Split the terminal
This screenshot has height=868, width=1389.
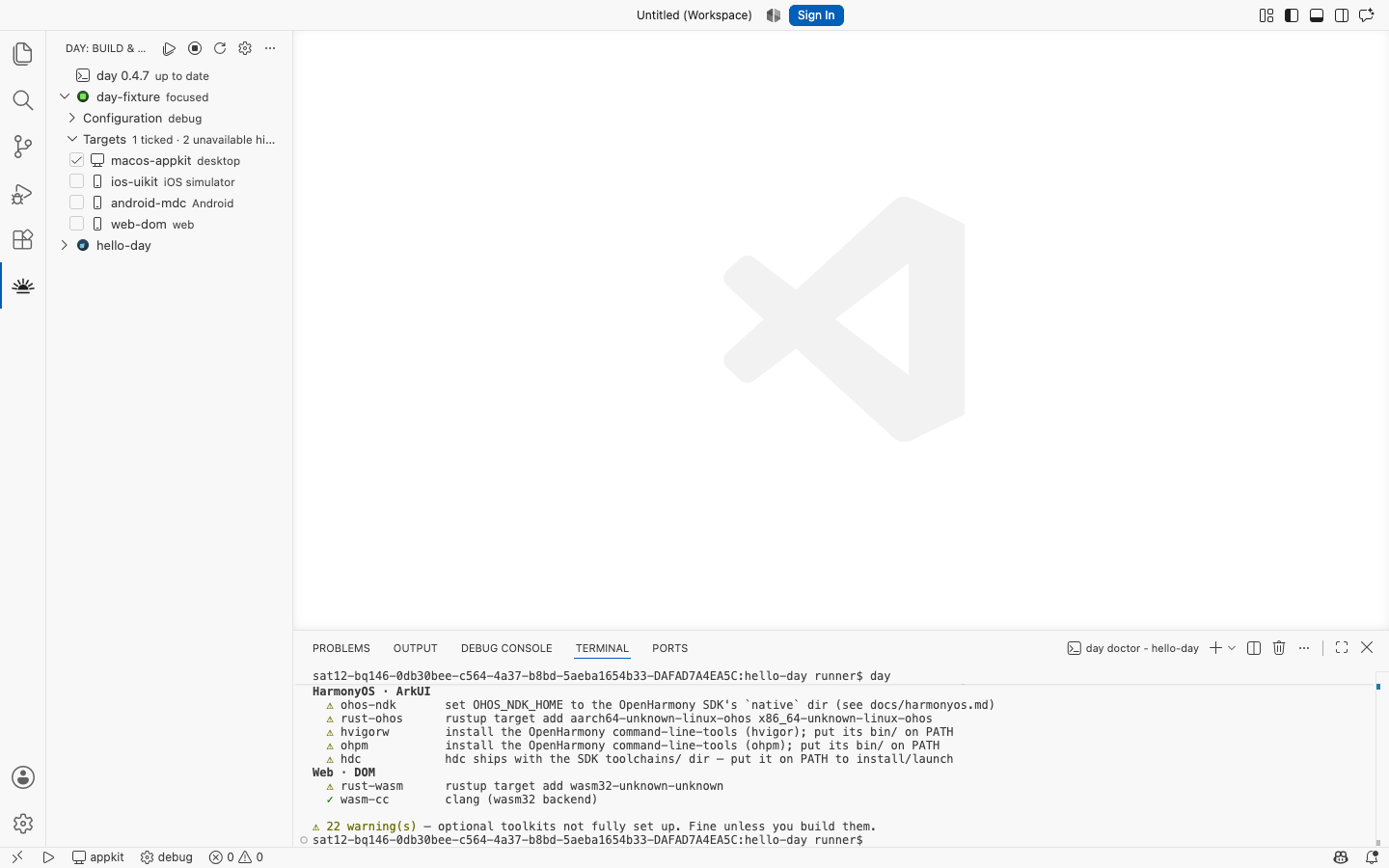point(1254,648)
